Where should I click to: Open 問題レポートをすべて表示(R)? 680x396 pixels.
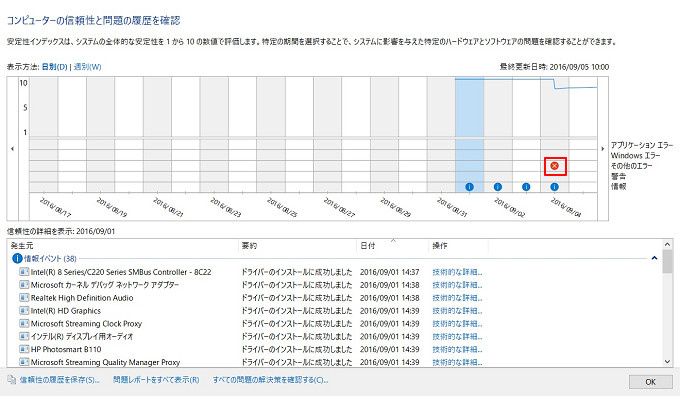156,380
